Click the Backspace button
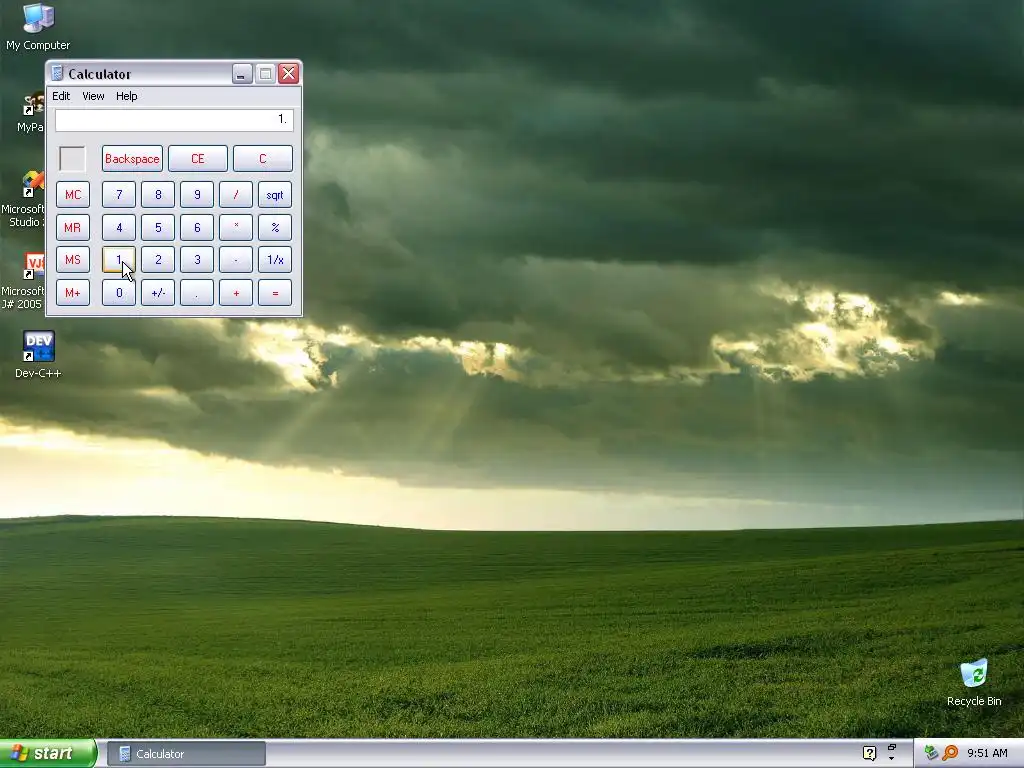 click(x=132, y=159)
